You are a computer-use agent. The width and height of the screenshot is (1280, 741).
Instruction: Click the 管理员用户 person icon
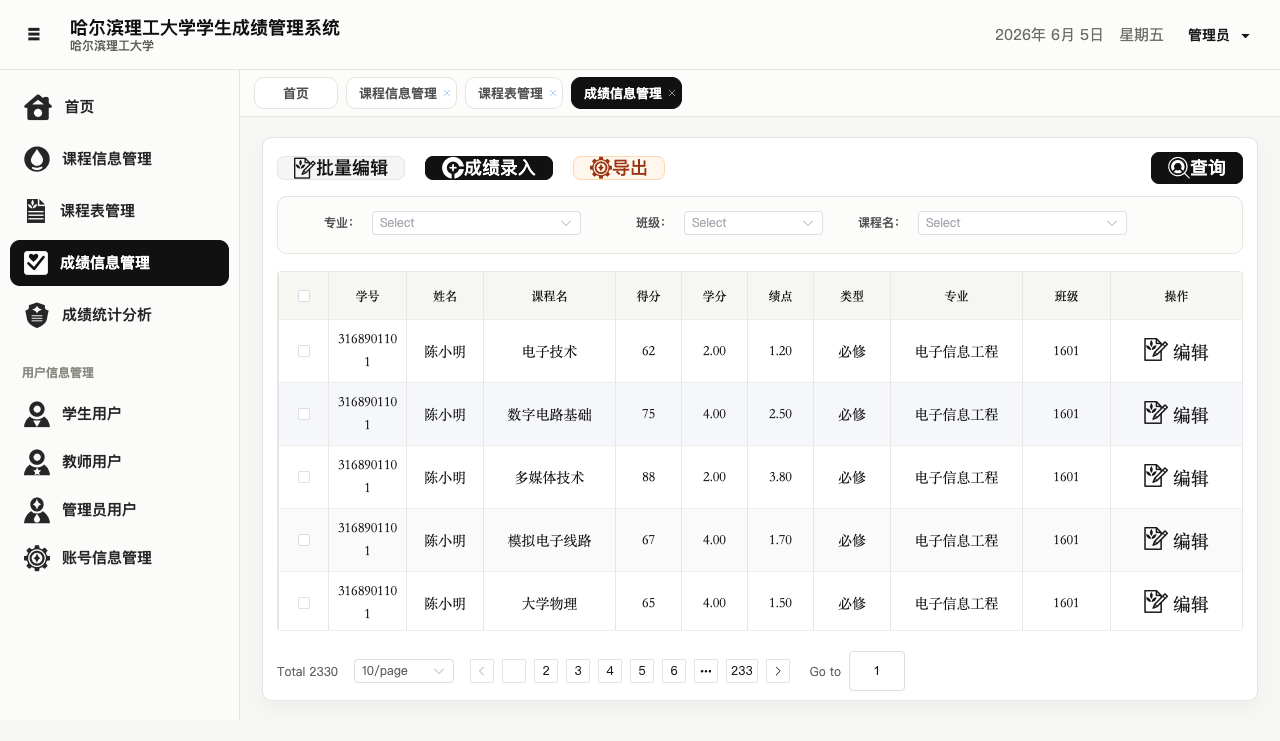click(x=37, y=510)
